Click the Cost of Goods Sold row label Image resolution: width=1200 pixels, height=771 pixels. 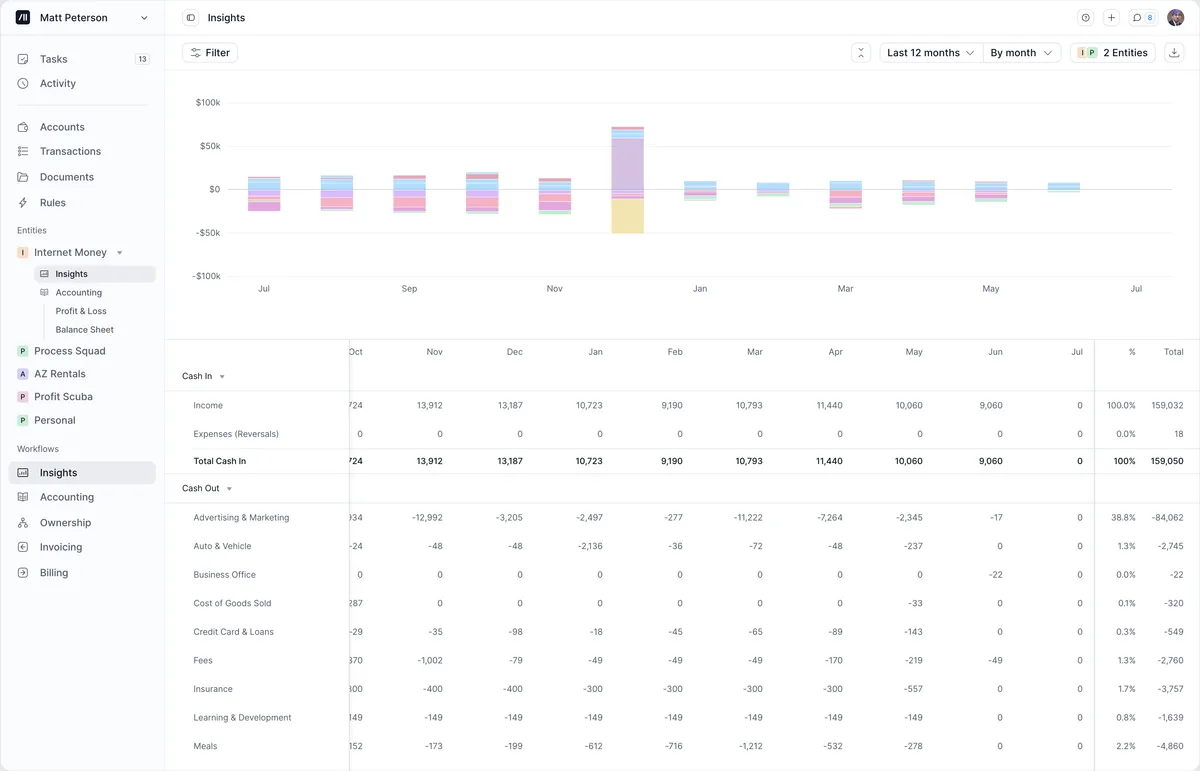click(232, 604)
